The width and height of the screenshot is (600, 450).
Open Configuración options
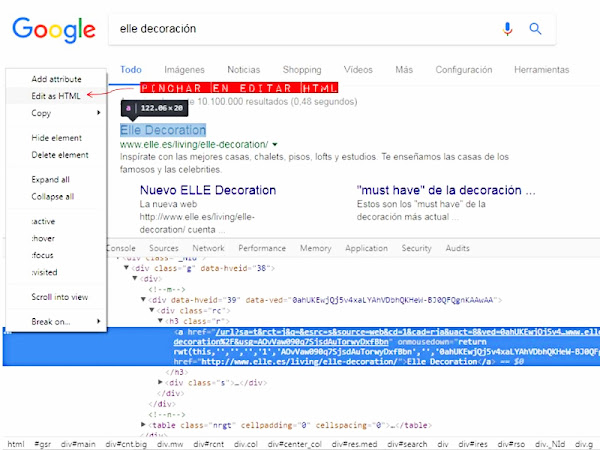coord(464,70)
